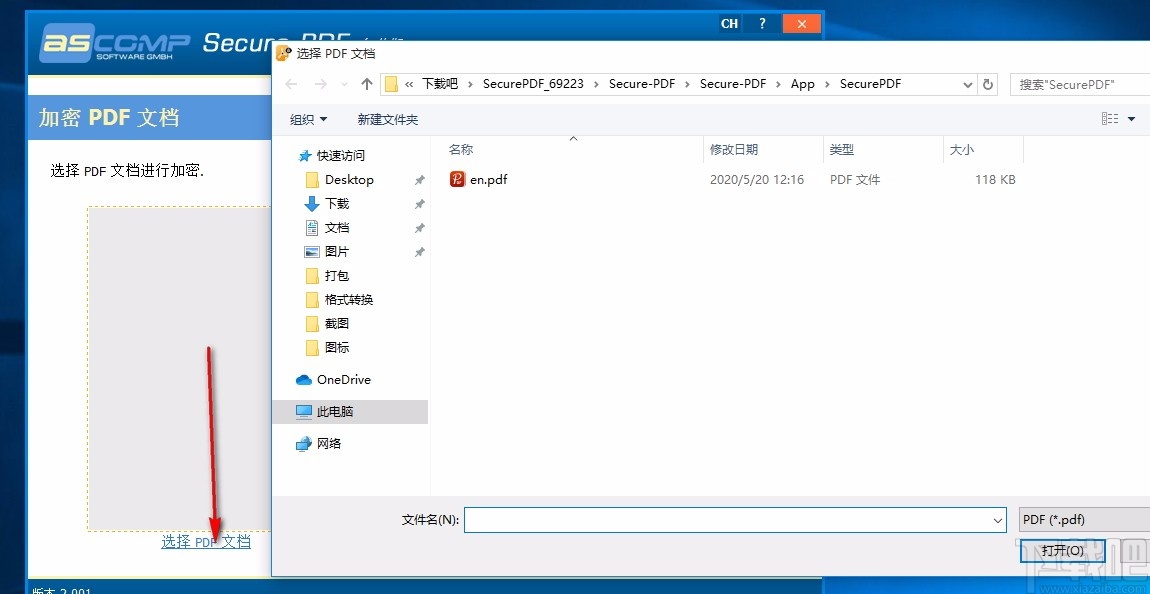Click the 打开(O) button
This screenshot has width=1150, height=594.
coord(1062,551)
